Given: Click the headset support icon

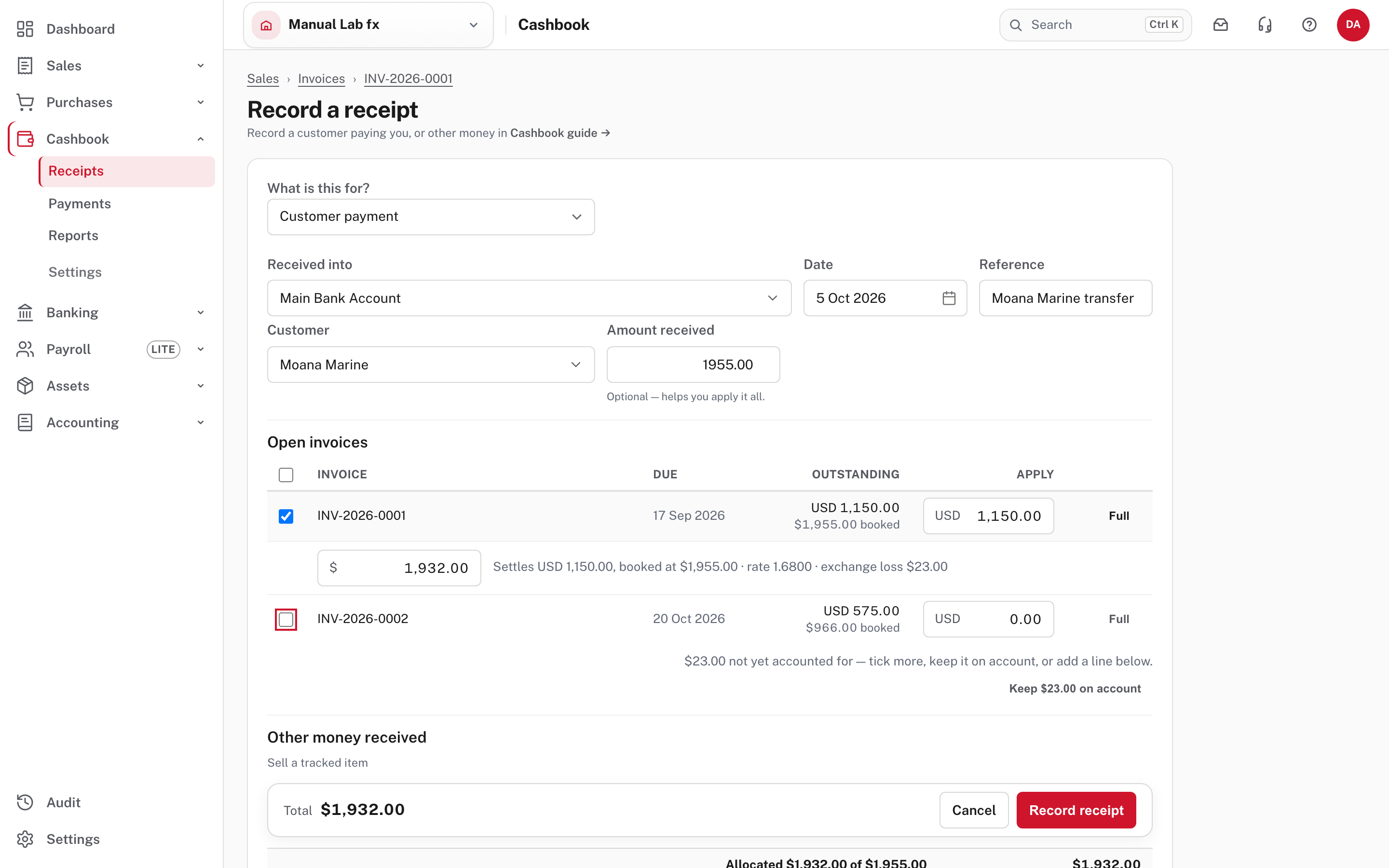Looking at the screenshot, I should tap(1265, 25).
